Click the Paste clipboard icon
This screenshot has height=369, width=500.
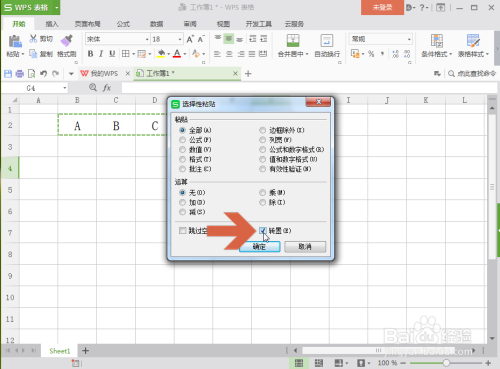(15, 41)
